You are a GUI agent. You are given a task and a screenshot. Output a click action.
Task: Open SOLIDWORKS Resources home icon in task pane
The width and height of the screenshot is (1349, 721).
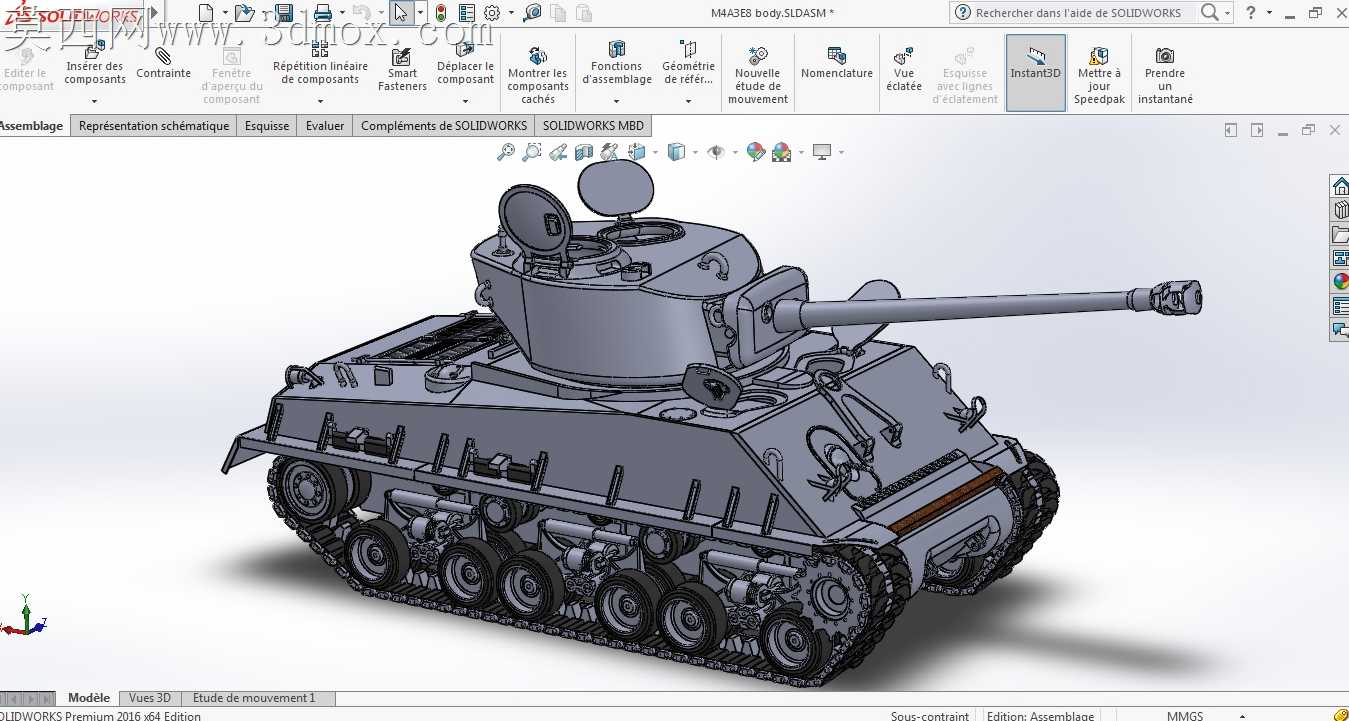click(x=1340, y=186)
